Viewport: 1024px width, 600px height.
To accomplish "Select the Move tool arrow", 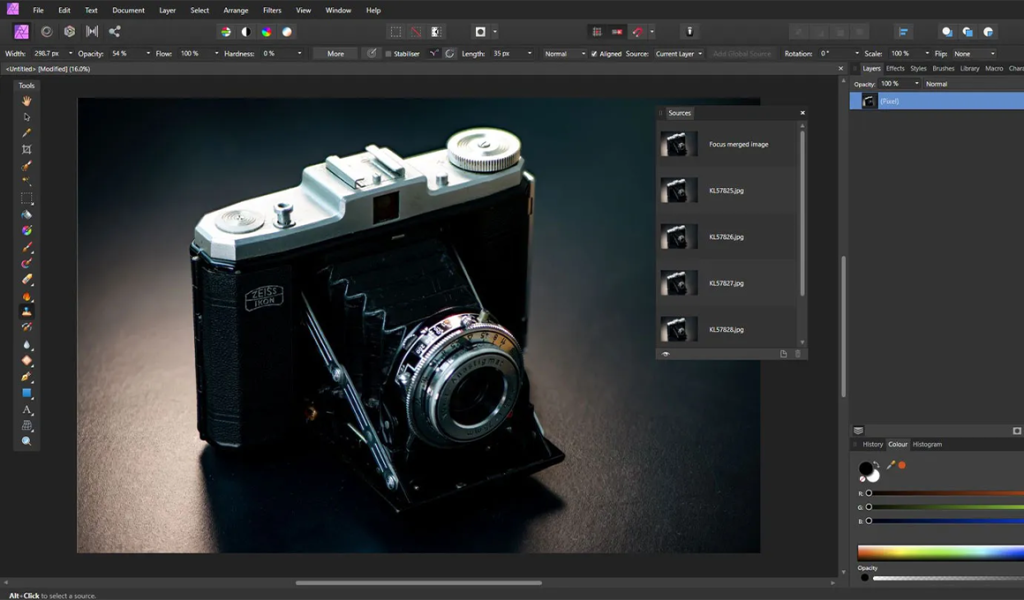I will point(27,118).
